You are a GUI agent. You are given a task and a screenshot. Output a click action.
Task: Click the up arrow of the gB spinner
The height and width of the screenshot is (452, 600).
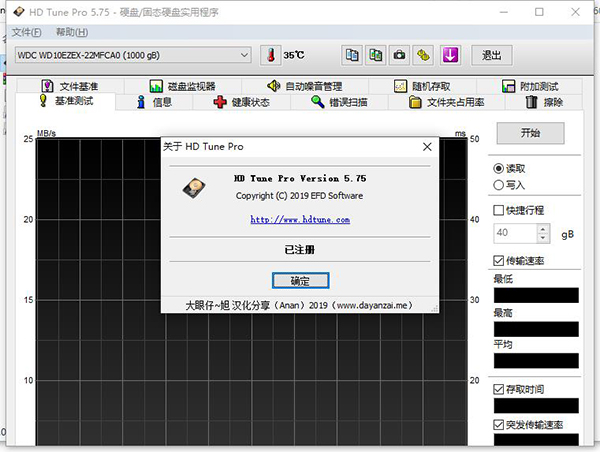point(543,228)
